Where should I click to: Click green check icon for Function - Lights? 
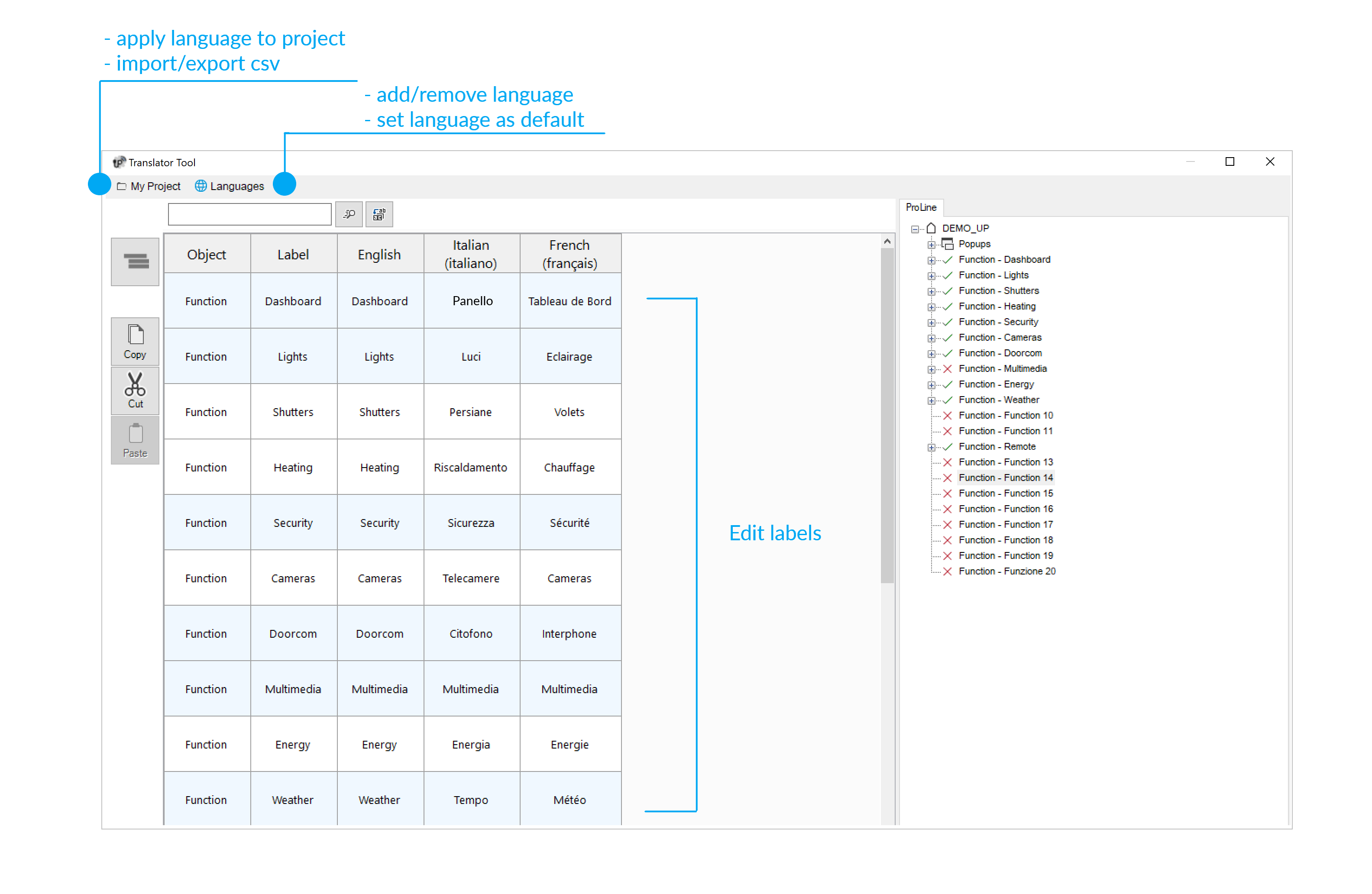point(947,275)
